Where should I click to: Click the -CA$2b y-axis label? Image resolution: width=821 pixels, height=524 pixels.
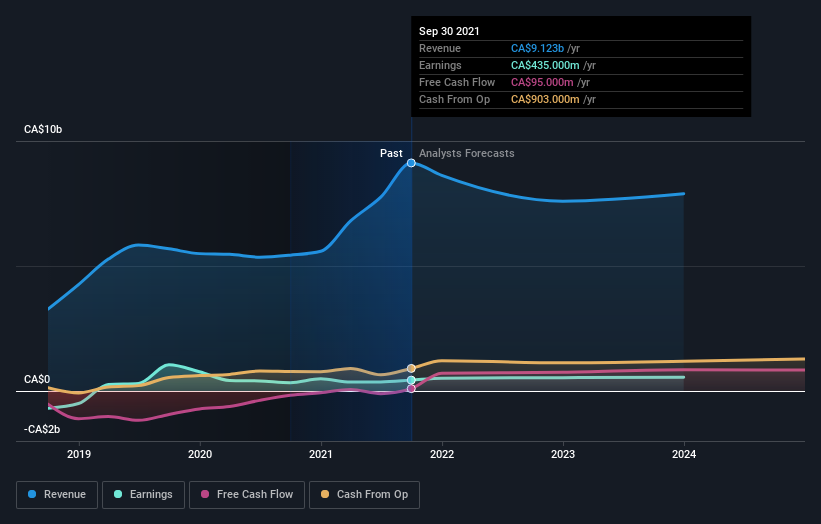(42, 429)
